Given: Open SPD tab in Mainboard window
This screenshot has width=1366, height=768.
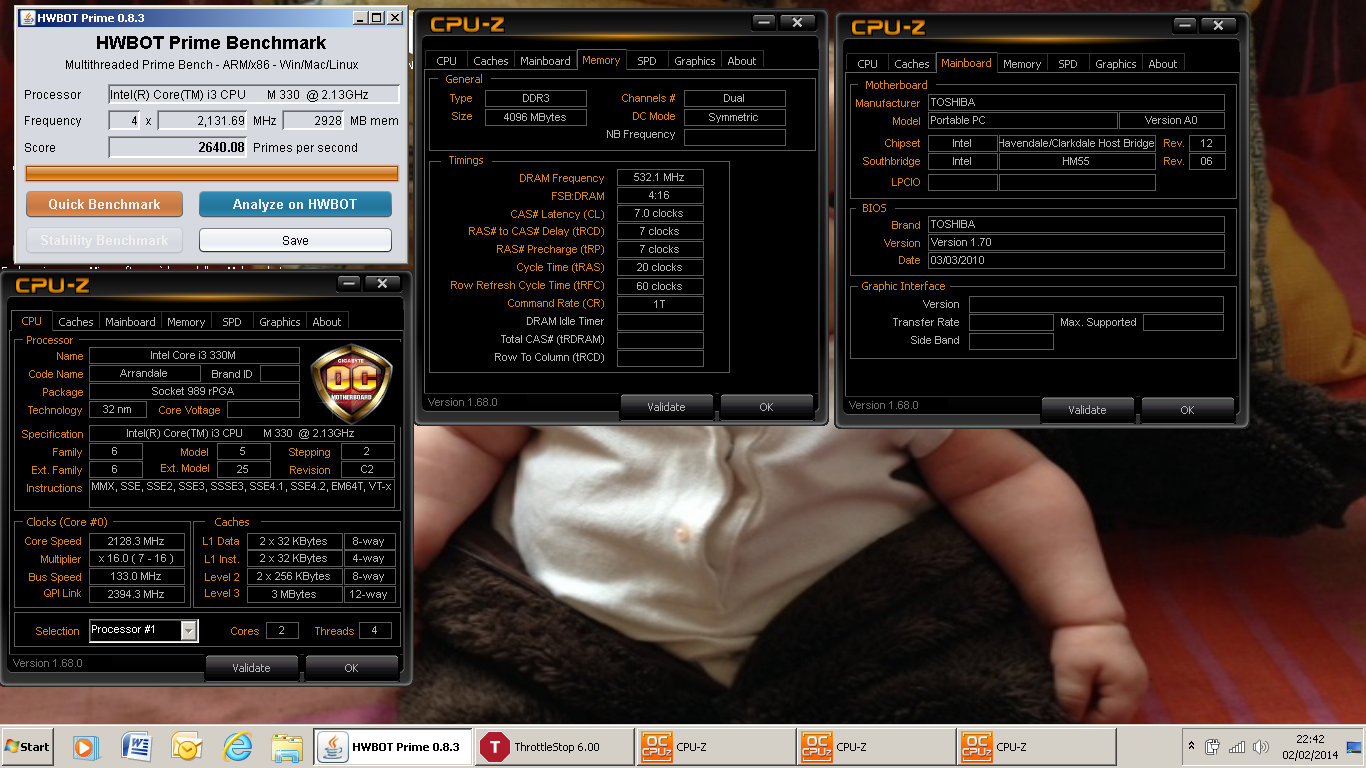Looking at the screenshot, I should [1068, 64].
